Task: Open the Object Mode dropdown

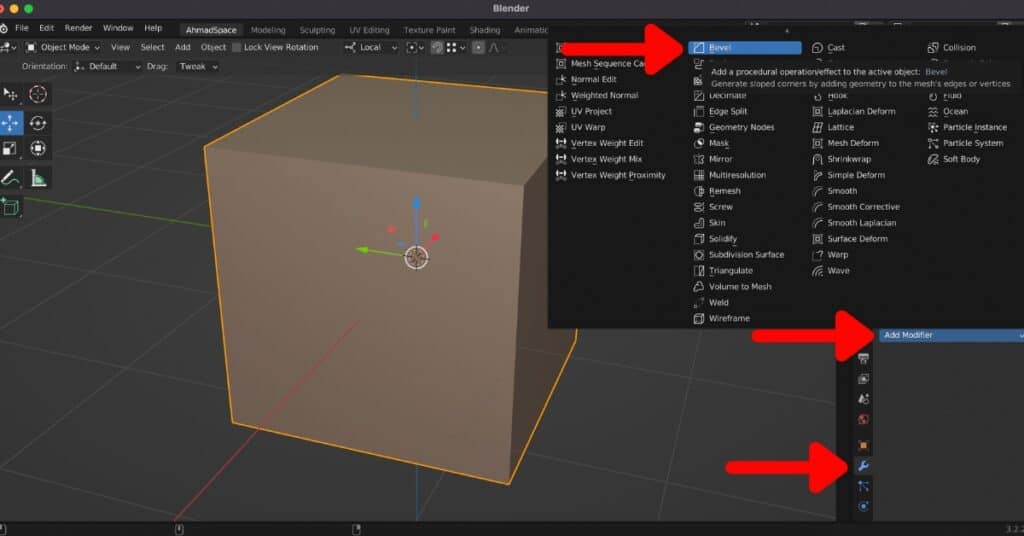Action: 62,47
